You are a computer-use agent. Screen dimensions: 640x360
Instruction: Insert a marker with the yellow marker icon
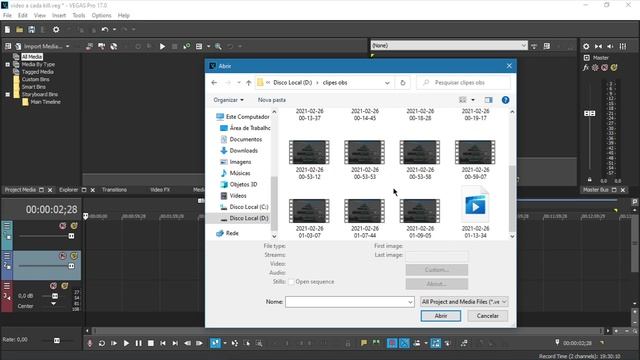pyautogui.click(x=364, y=344)
